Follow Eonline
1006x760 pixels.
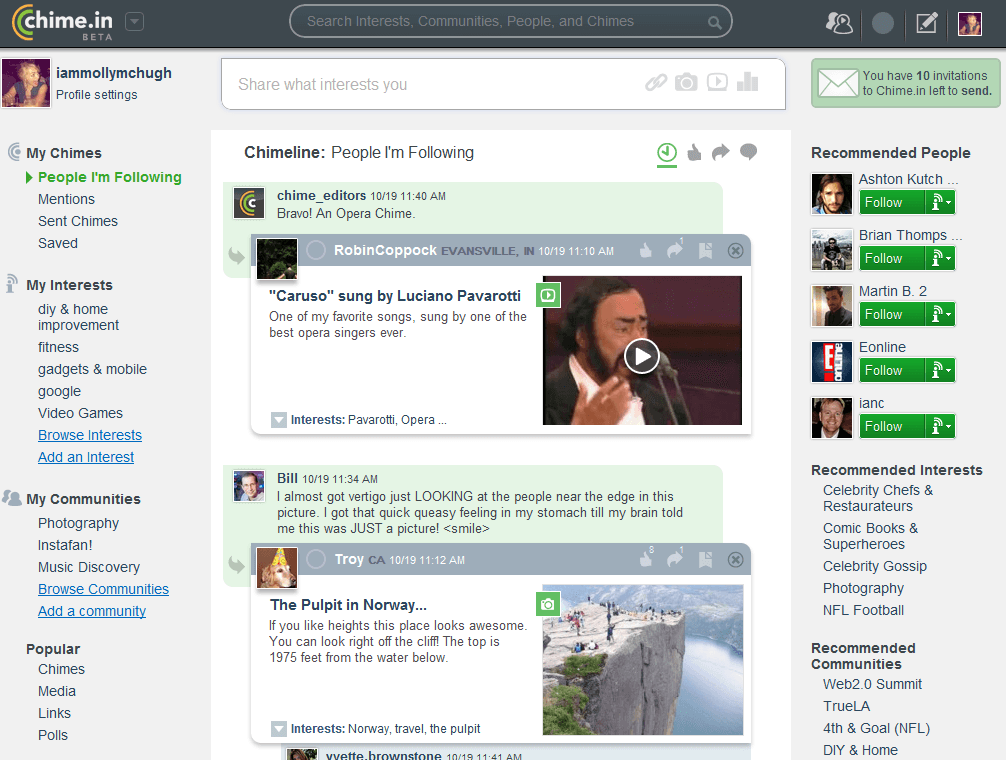892,370
